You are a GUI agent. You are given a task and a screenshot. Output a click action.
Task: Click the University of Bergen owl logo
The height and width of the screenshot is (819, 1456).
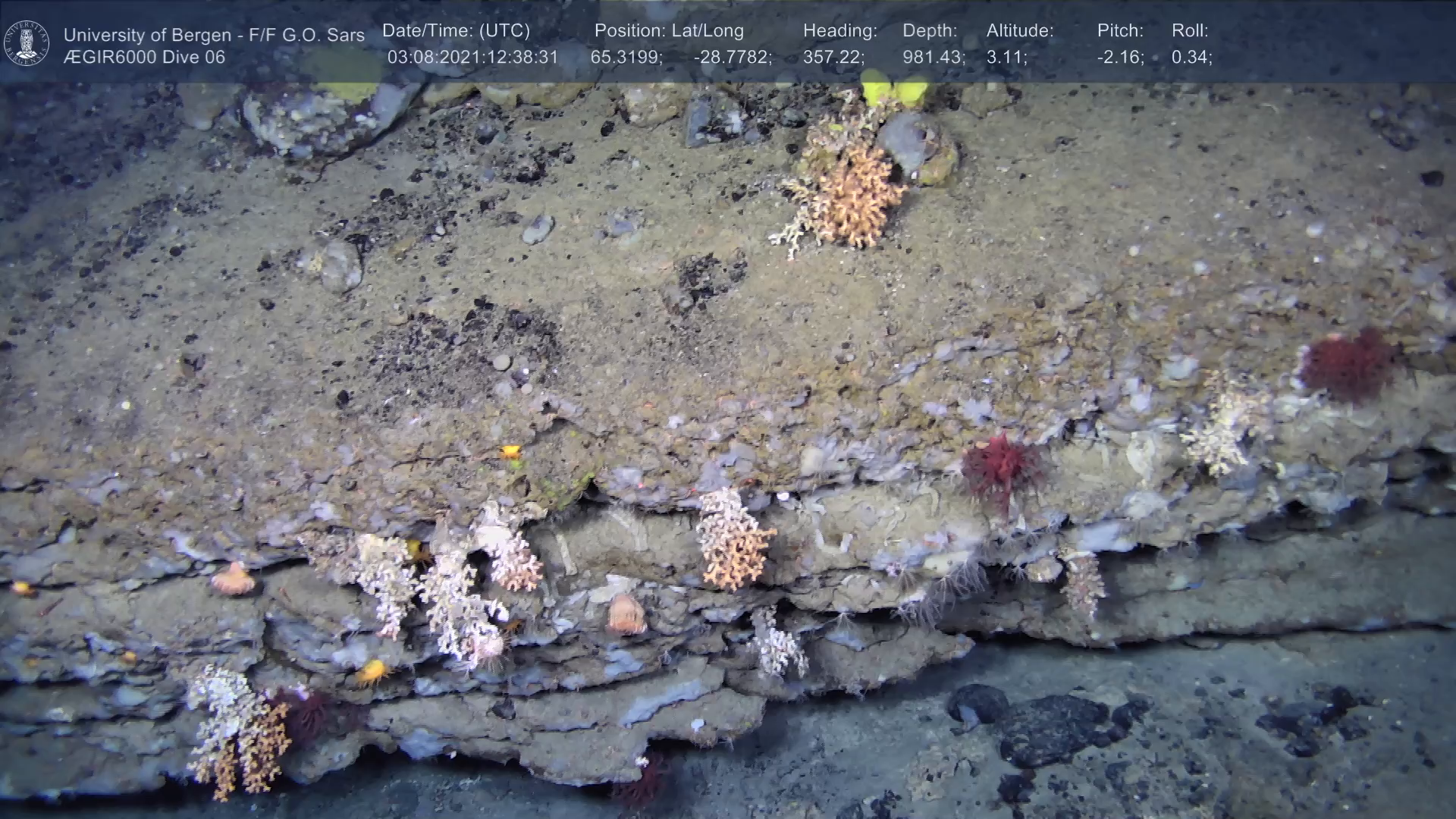coord(27,42)
